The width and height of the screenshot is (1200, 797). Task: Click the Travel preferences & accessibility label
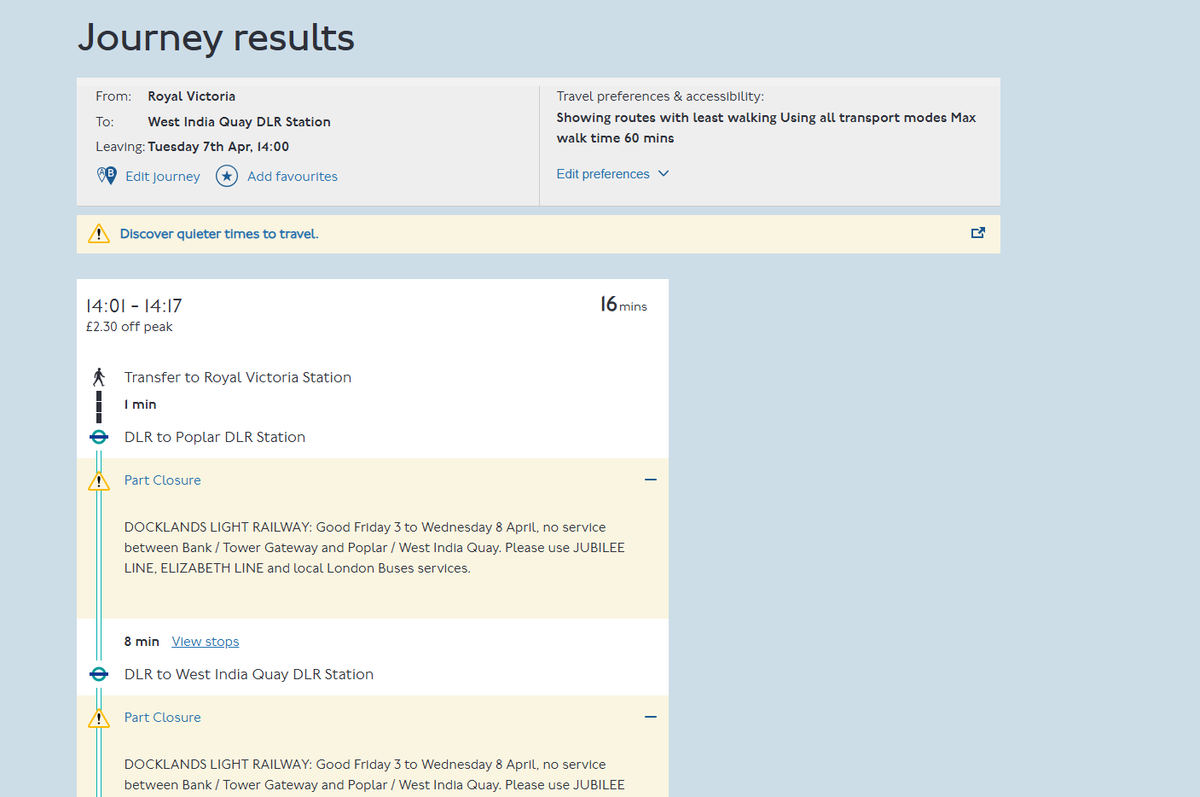660,97
